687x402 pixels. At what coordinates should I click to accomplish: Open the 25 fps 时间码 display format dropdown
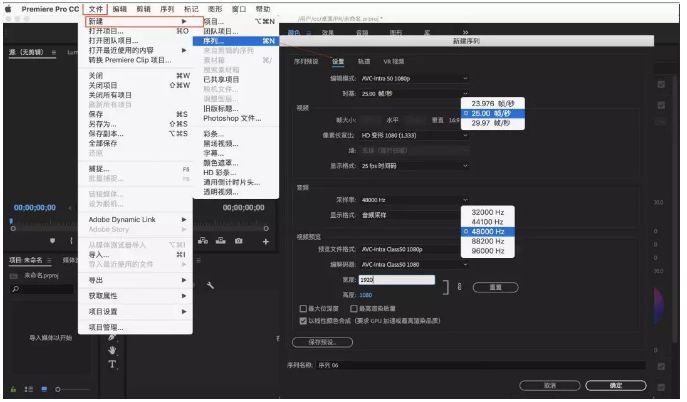414,166
